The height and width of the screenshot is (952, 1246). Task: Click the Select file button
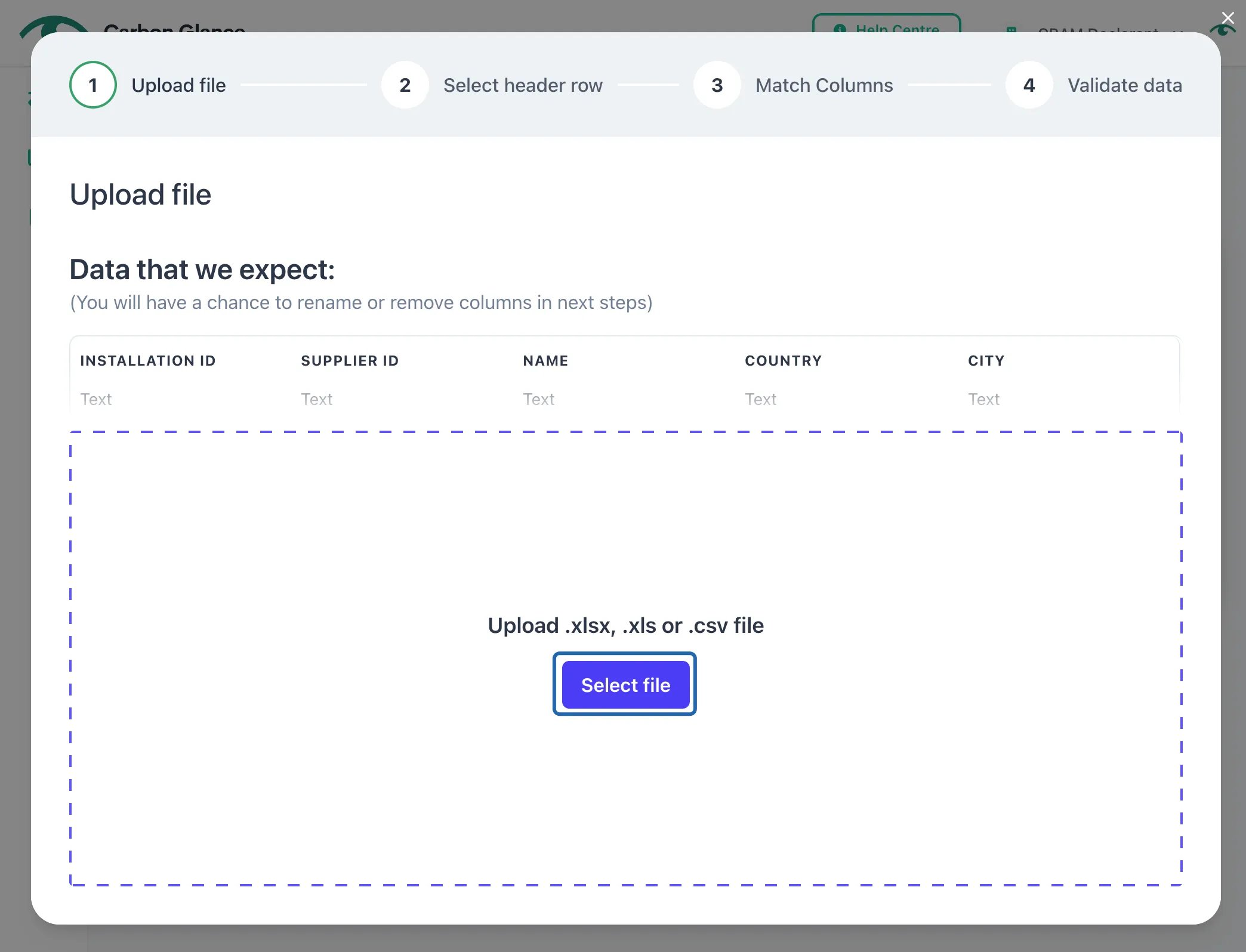[625, 685]
